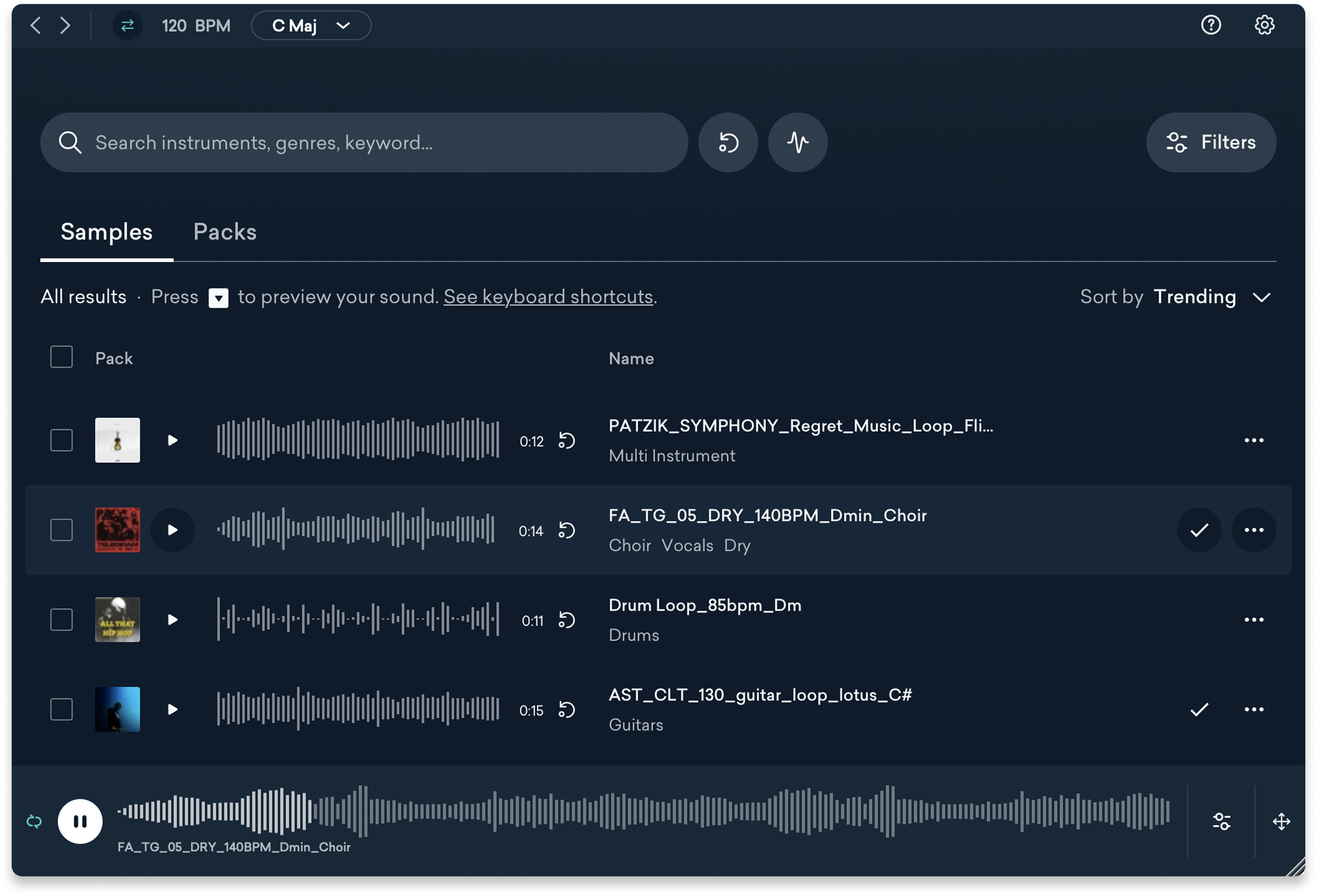Image resolution: width=1317 pixels, height=896 pixels.
Task: Tick the AST_CLT_130 guitar loop checkbox
Action: [x=61, y=709]
